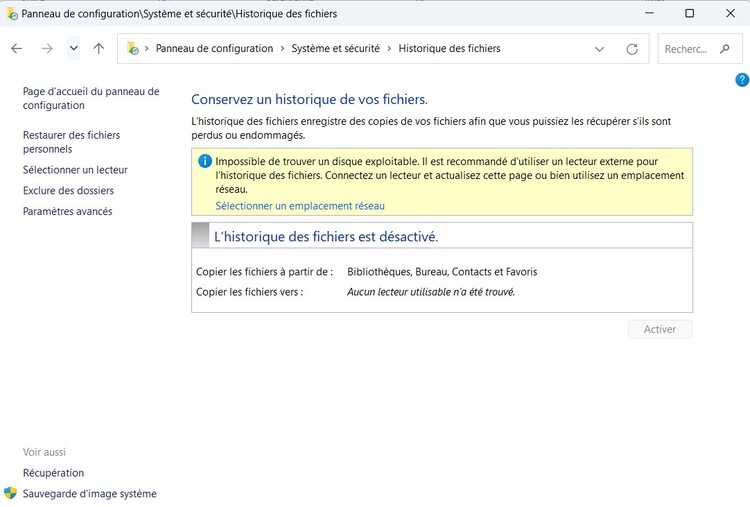Open Sauvegarde d'image système link
Image resolution: width=750 pixels, height=507 pixels.
point(89,494)
